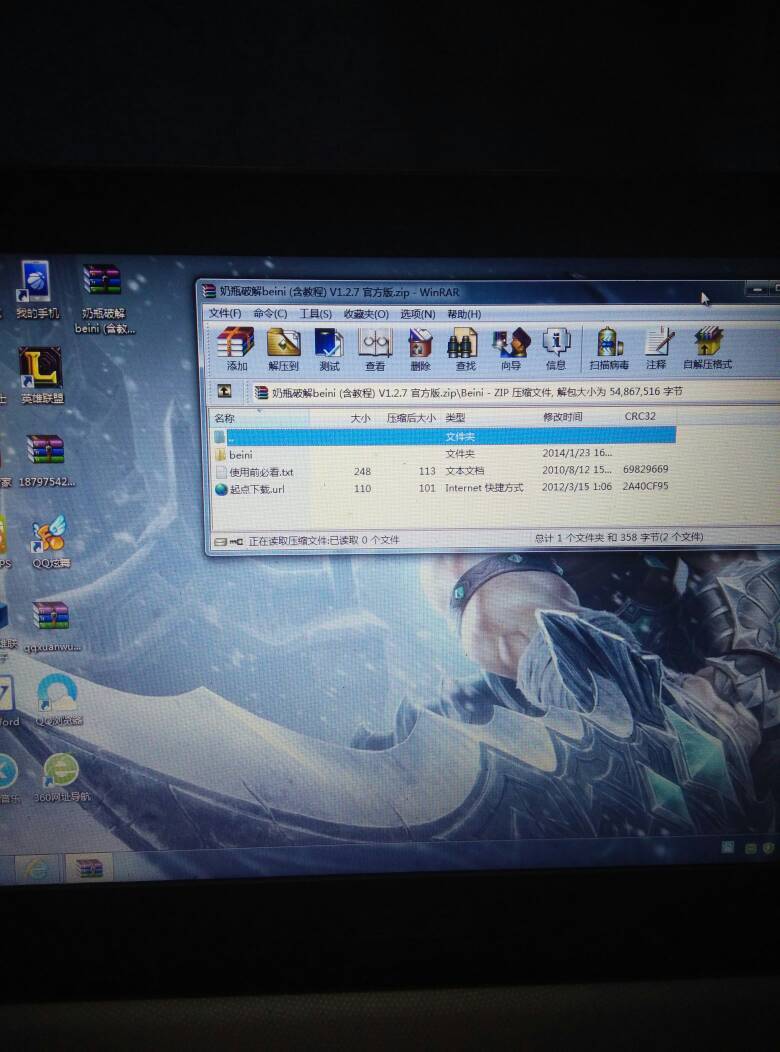Click the 自解压格式 (SFX) toolbar icon
Screen dimensions: 780x1052
tap(707, 345)
